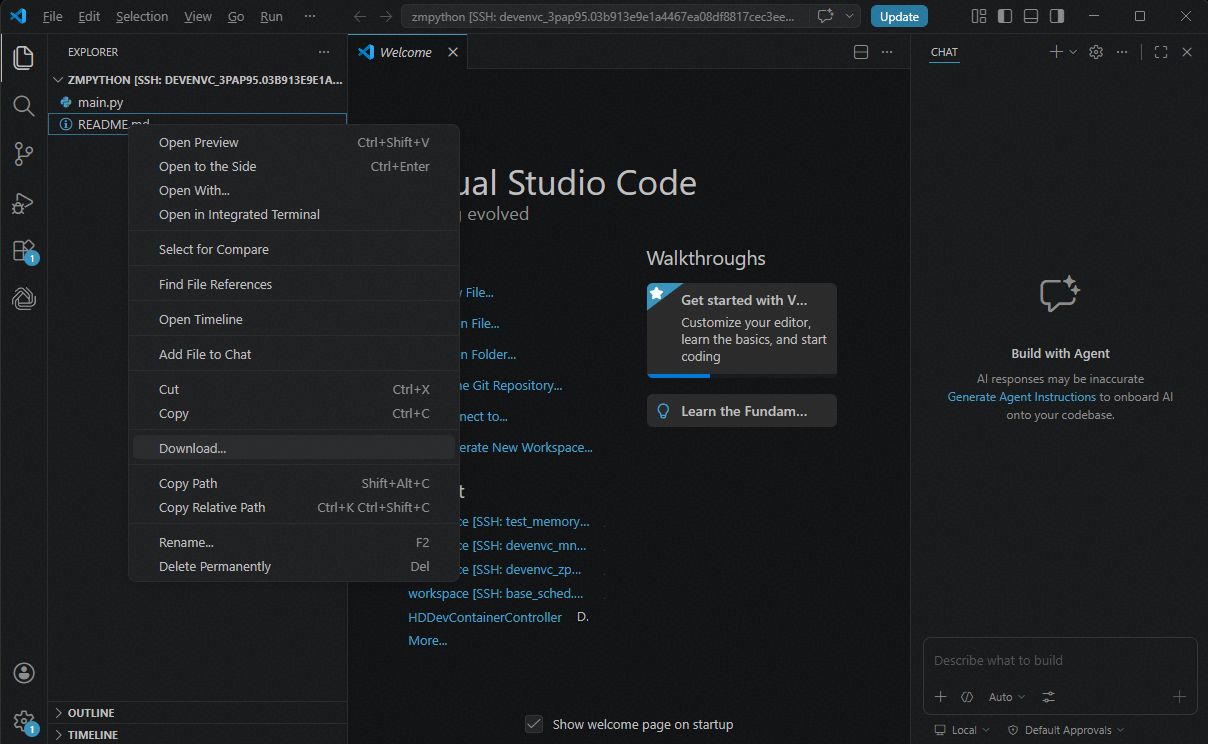
Task: Open editor more actions ellipsis
Action: pyautogui.click(x=887, y=52)
